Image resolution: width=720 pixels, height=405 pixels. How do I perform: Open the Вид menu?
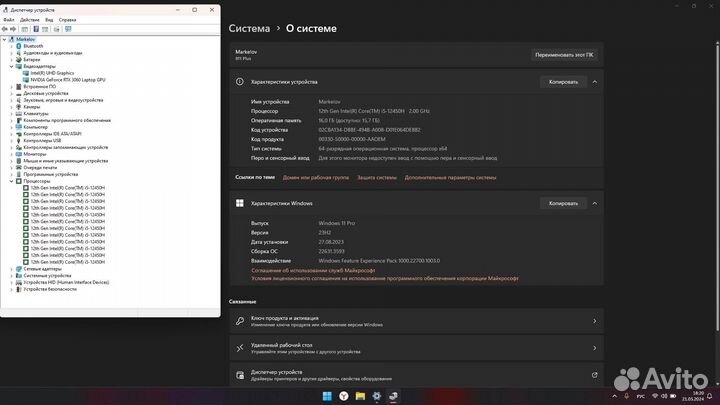[x=49, y=20]
